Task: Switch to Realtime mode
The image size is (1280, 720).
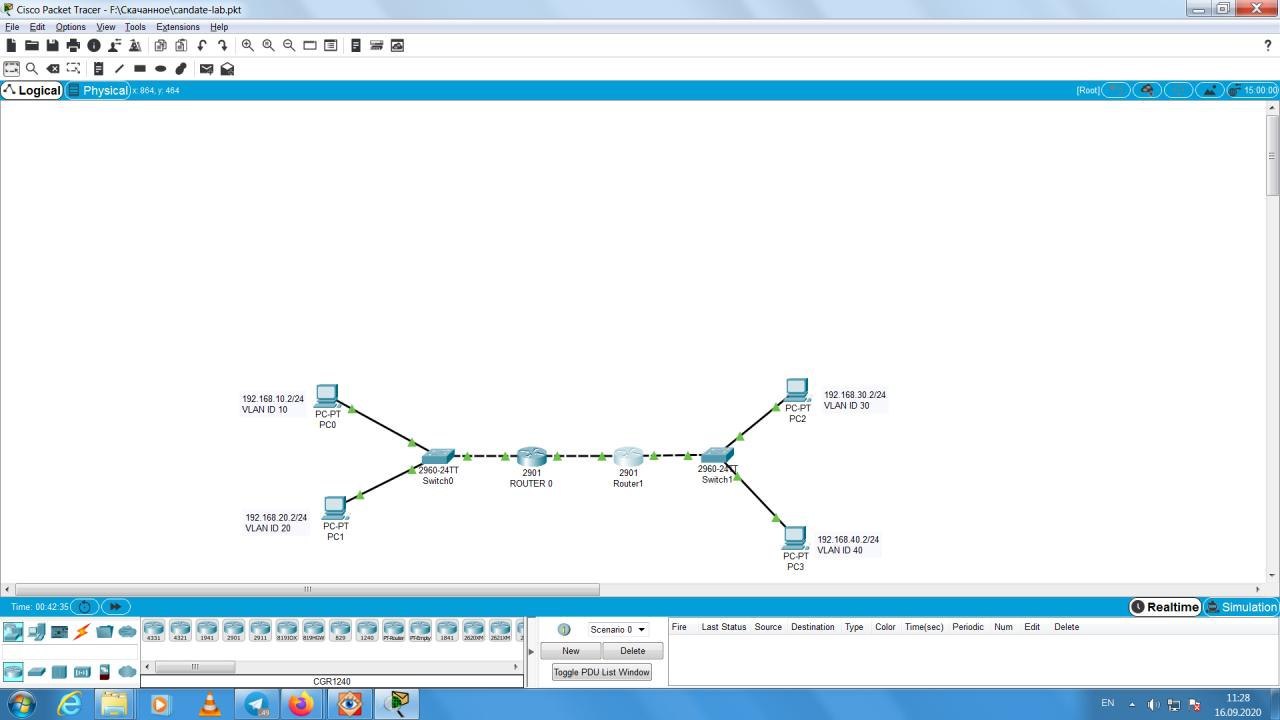Action: [x=1165, y=607]
